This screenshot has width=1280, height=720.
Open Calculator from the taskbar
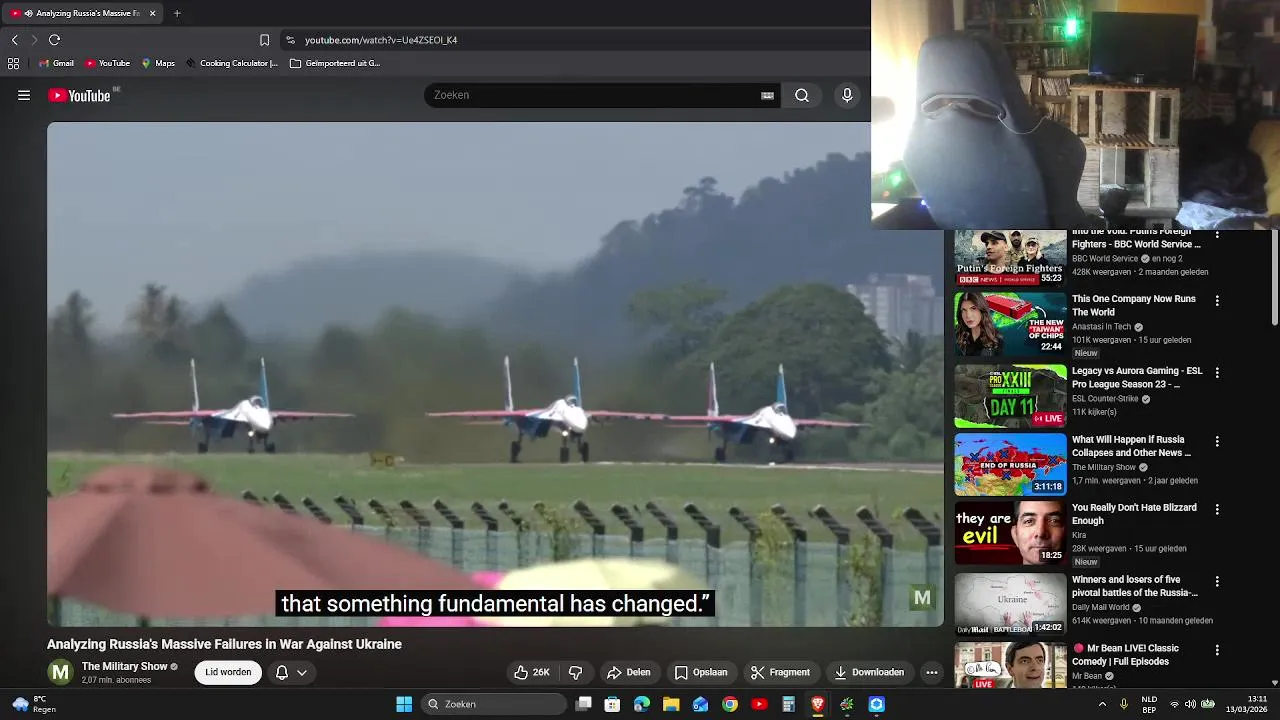788,704
